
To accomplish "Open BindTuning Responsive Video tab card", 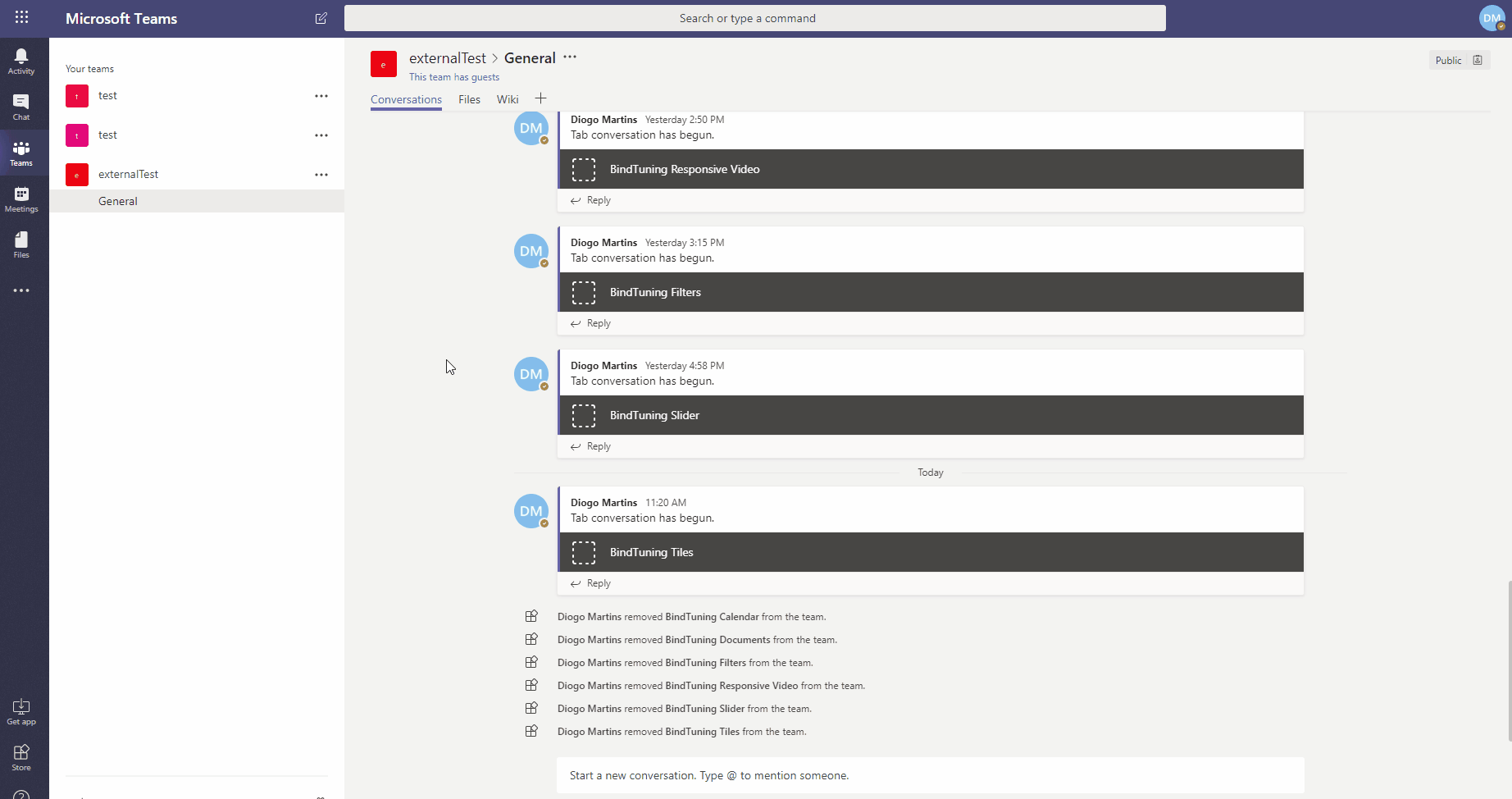I will click(x=931, y=169).
